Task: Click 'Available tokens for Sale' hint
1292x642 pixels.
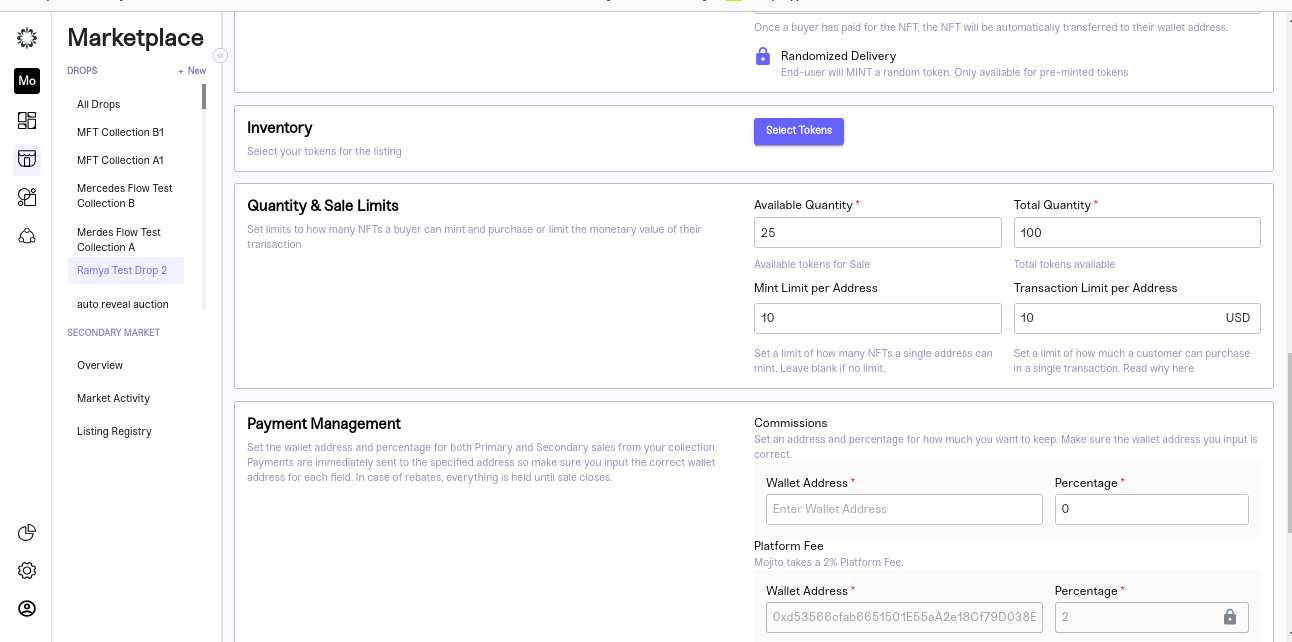Action: [812, 264]
